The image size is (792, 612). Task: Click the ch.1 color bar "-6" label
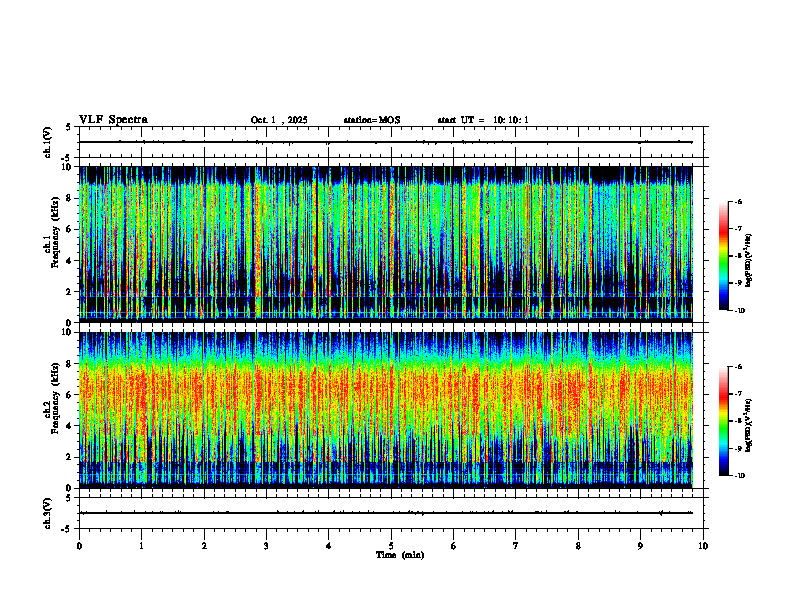click(x=737, y=202)
